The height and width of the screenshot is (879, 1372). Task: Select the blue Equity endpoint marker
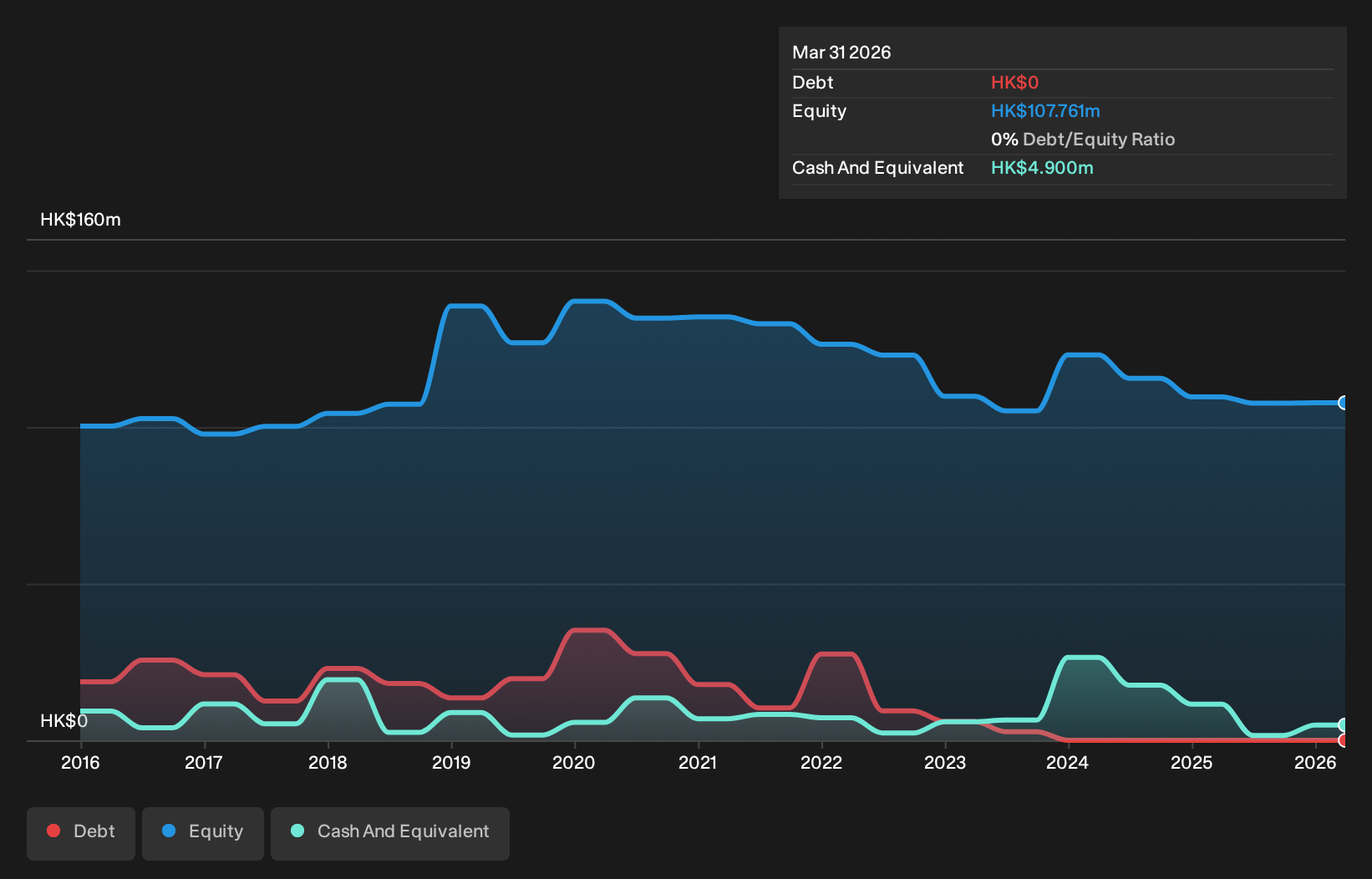click(1344, 403)
